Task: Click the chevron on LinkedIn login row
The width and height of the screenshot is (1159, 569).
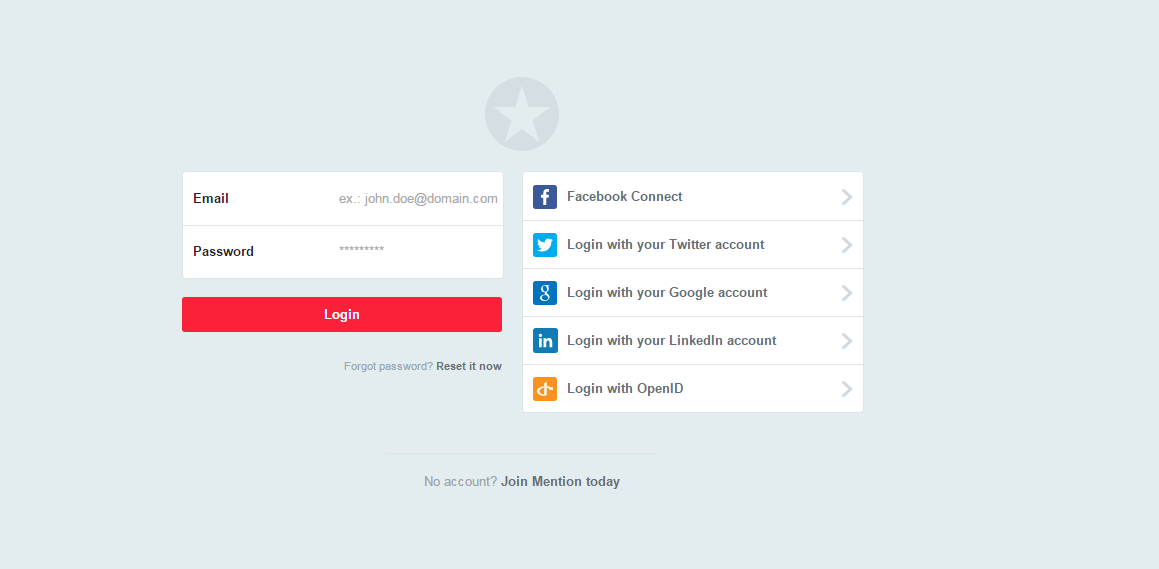Action: pyautogui.click(x=847, y=341)
